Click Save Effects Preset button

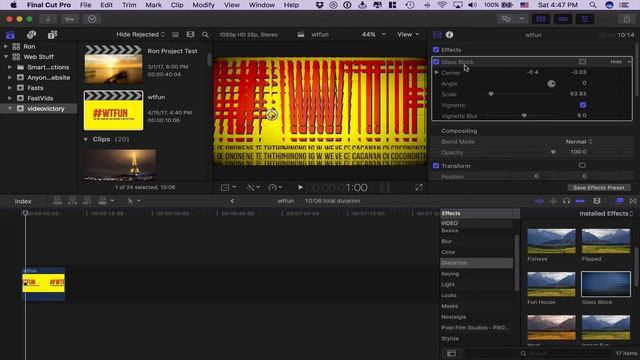coord(599,188)
